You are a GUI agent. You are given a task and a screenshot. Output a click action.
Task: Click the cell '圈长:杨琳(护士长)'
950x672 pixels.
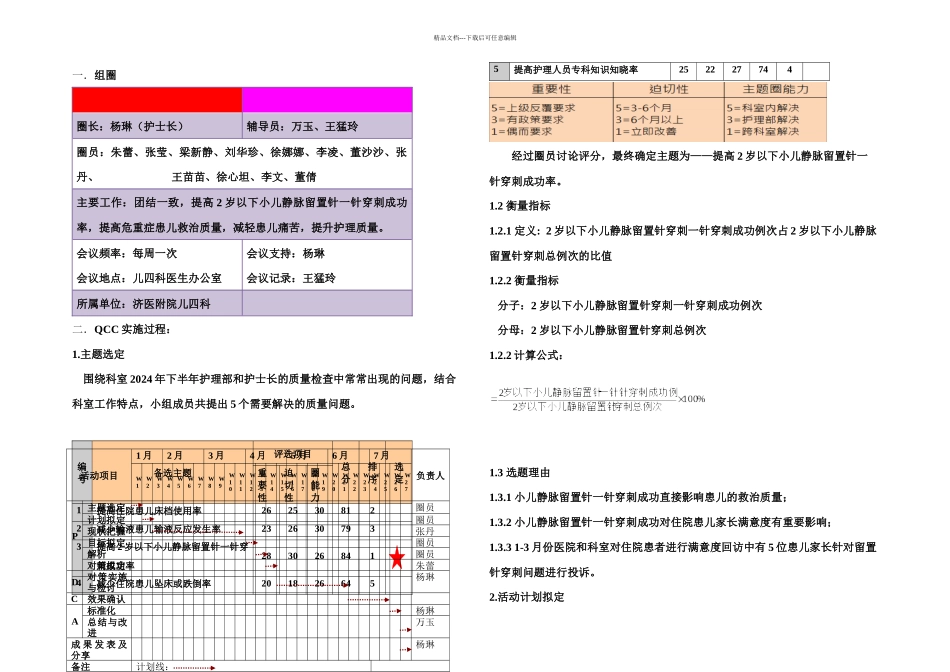click(x=157, y=126)
